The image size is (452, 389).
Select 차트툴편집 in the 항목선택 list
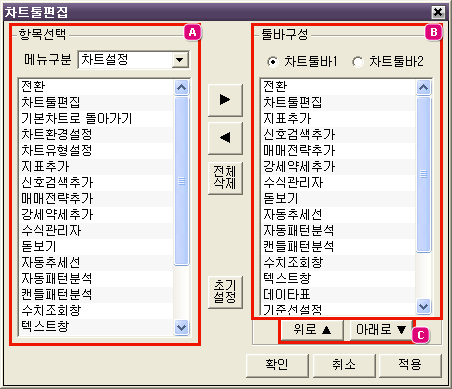point(97,102)
